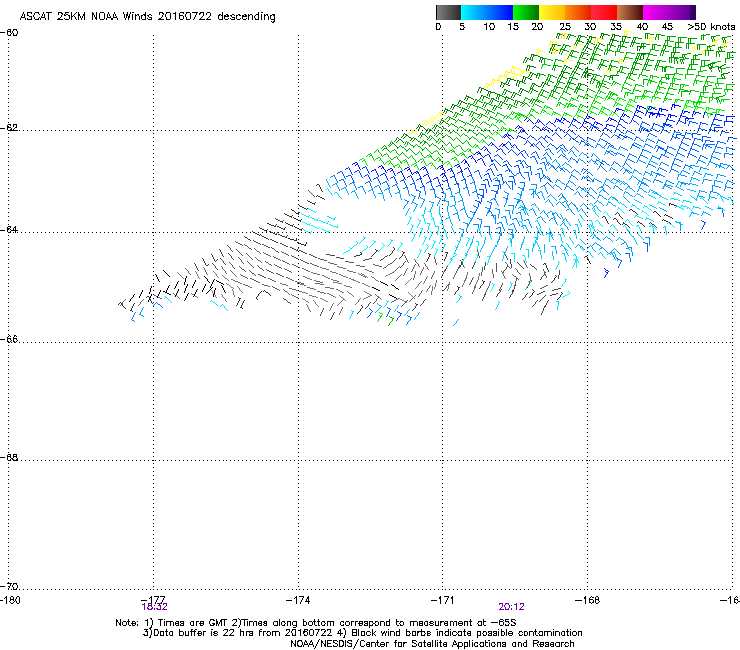Select the magenta 40-45 knots color segment

(656, 12)
